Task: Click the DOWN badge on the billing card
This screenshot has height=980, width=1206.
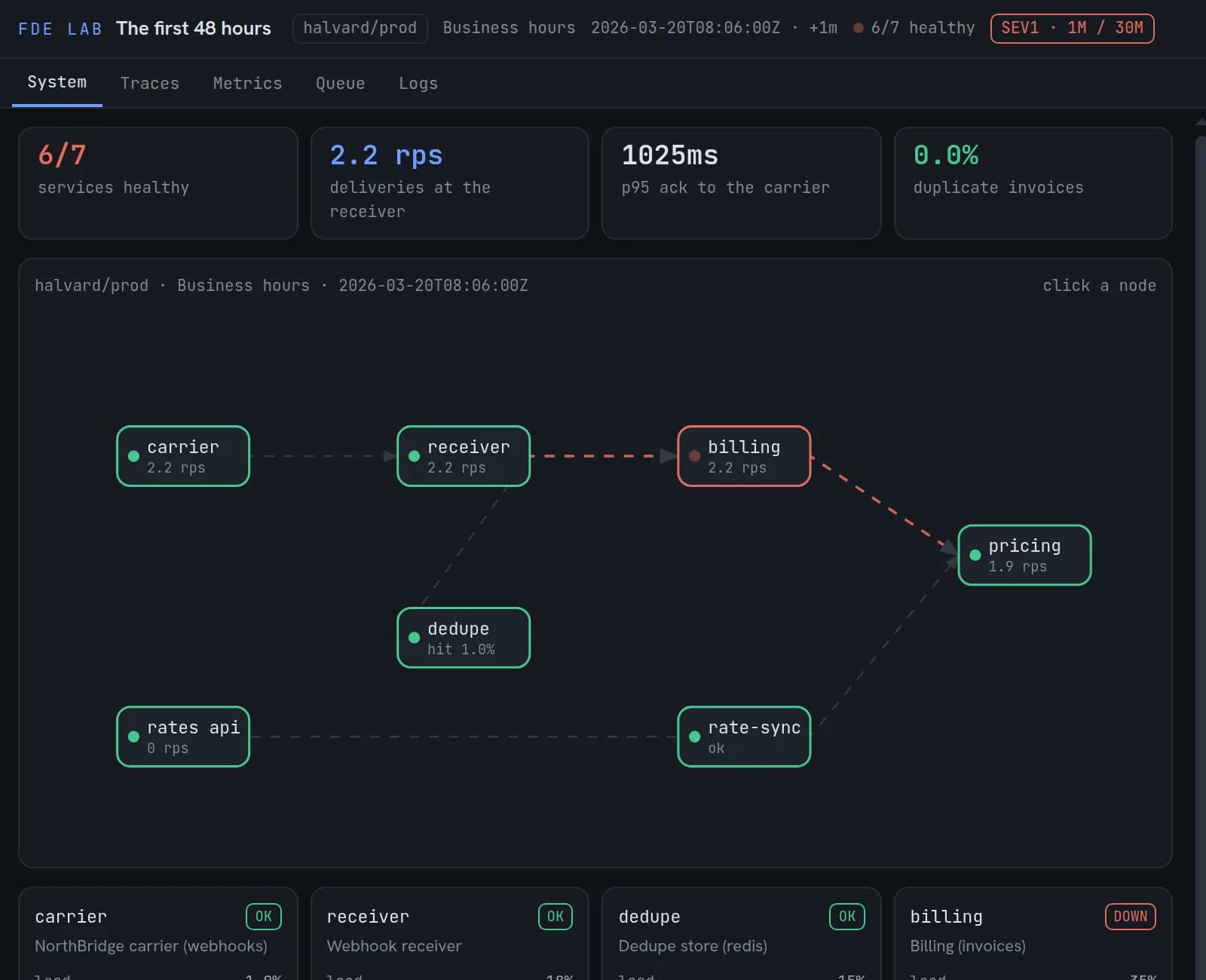Action: 1131,917
